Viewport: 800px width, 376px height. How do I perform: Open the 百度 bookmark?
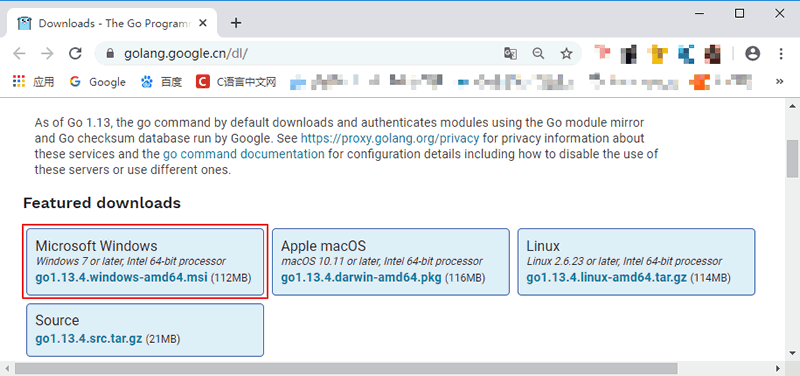162,82
